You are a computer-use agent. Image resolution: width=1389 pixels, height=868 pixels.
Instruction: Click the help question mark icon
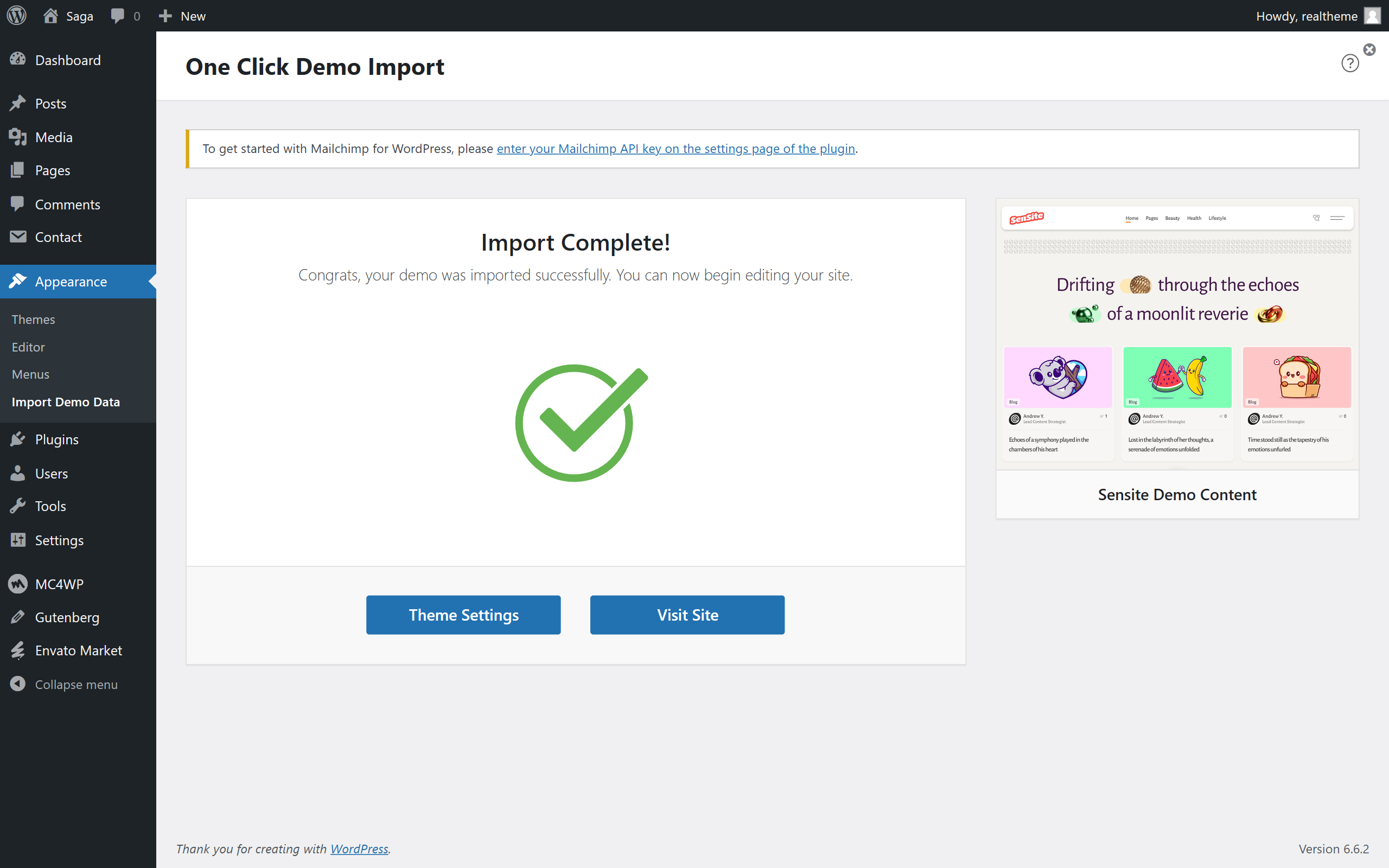1349,63
